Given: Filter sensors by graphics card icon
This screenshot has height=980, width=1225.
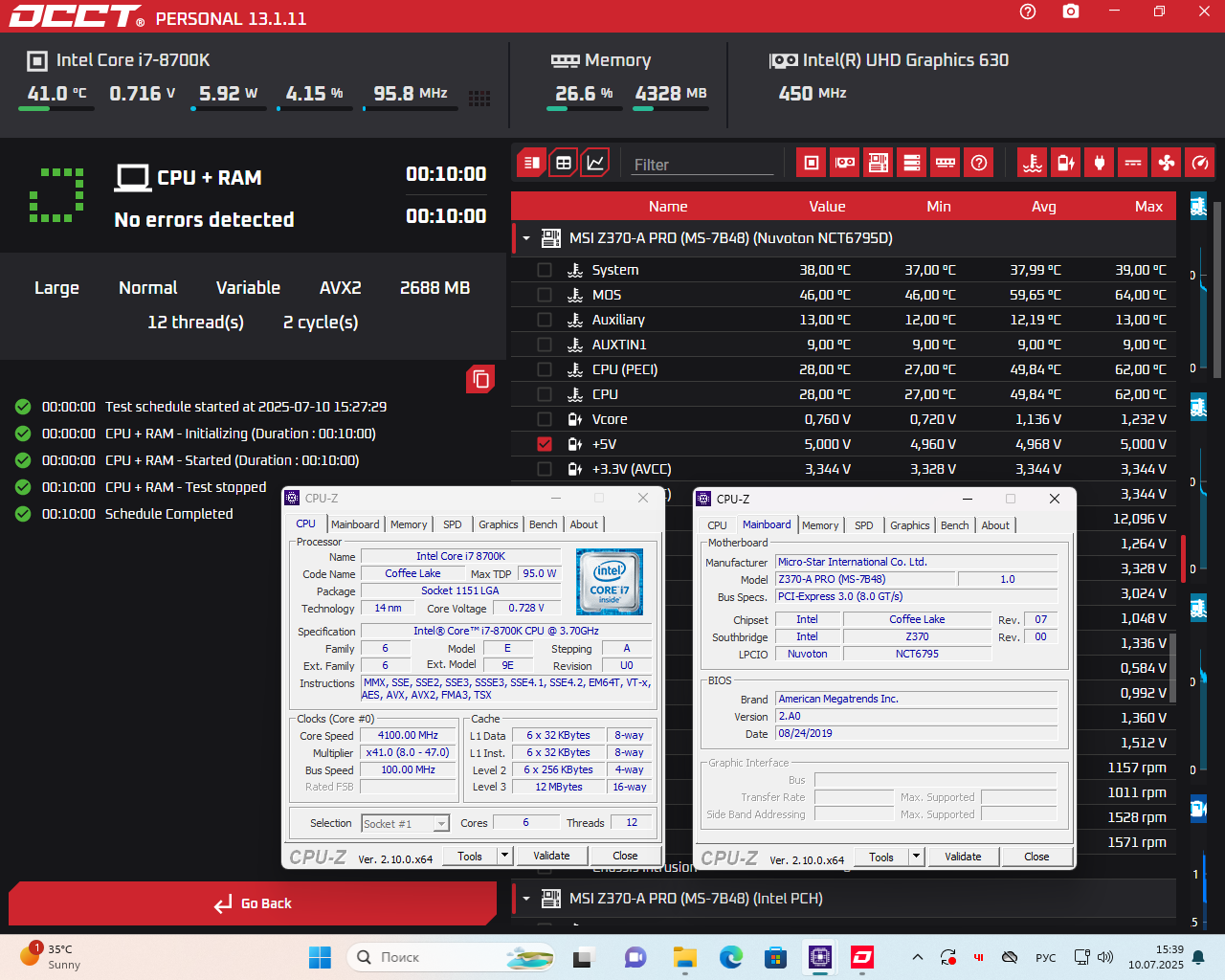Looking at the screenshot, I should (x=845, y=163).
